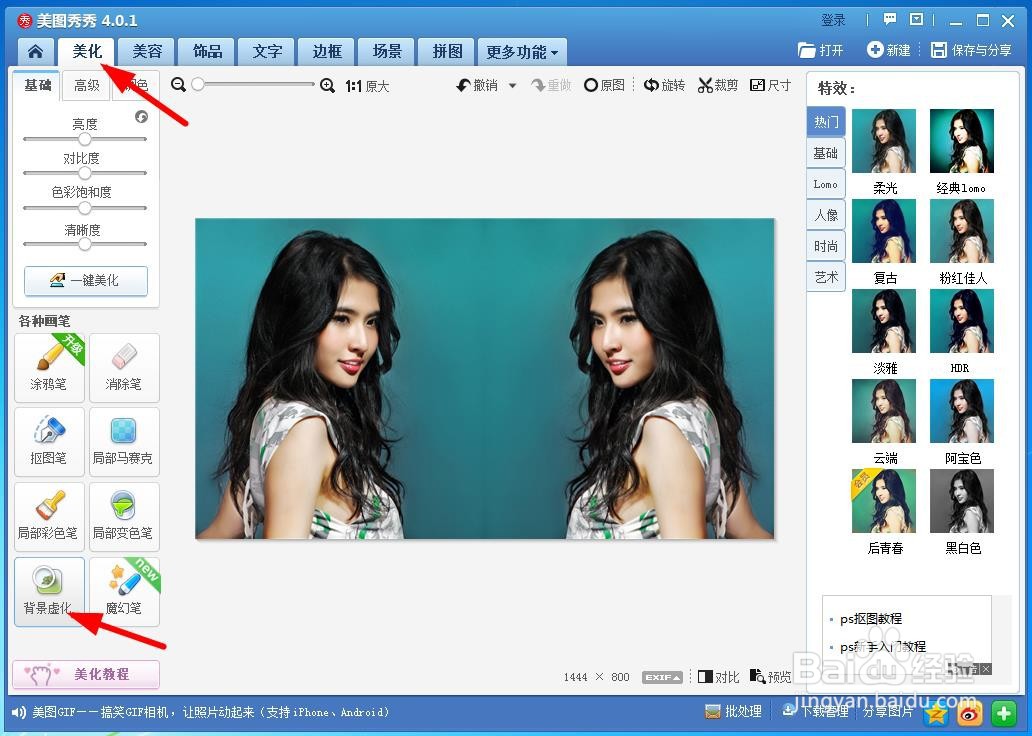Toggle 对比 compare view
The width and height of the screenshot is (1032, 736).
coord(719,677)
